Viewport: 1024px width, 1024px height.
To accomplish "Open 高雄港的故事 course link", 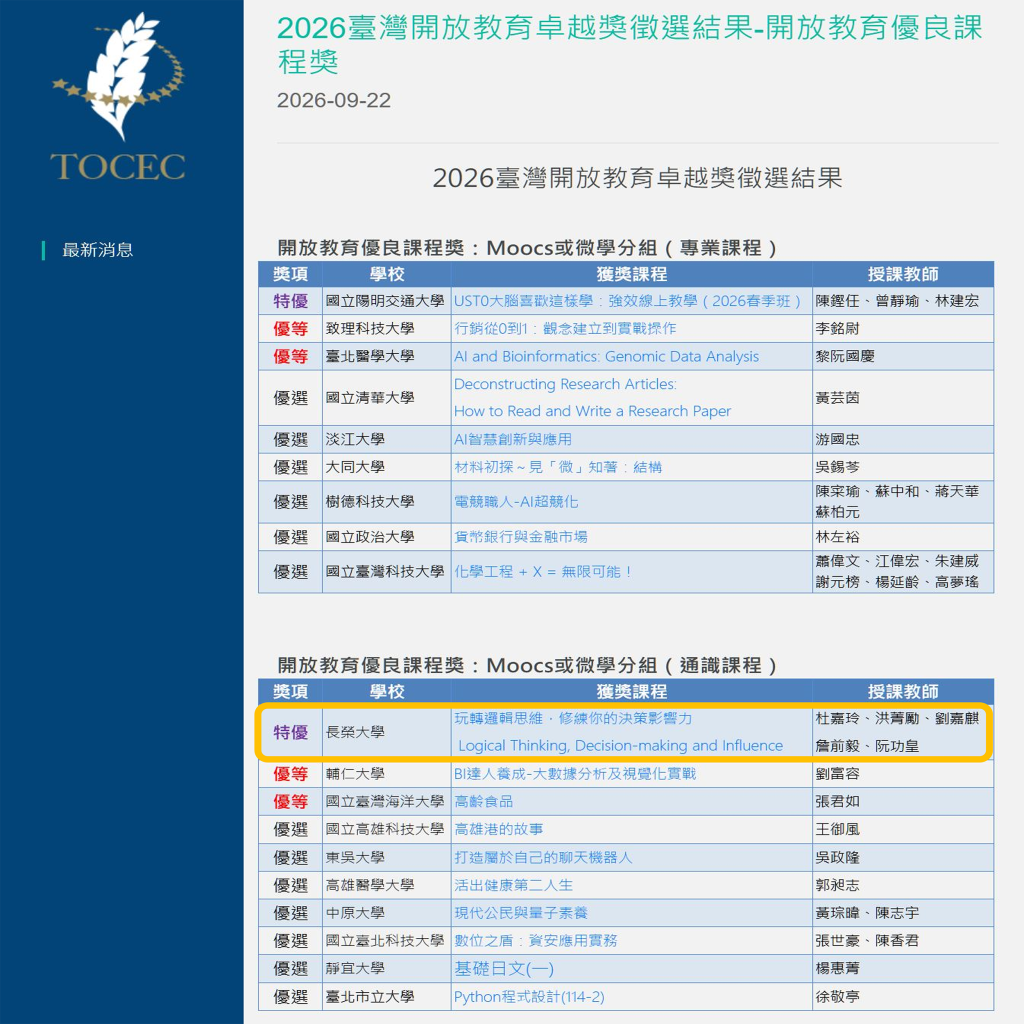I will coord(498,829).
